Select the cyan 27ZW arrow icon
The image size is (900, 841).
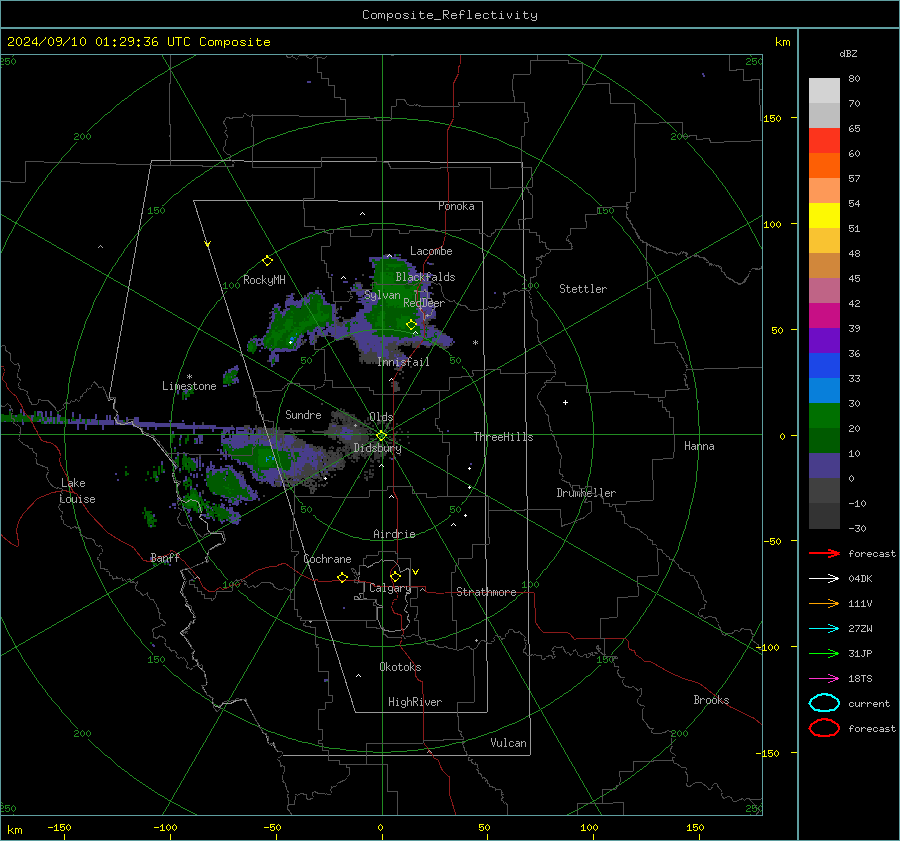click(824, 629)
